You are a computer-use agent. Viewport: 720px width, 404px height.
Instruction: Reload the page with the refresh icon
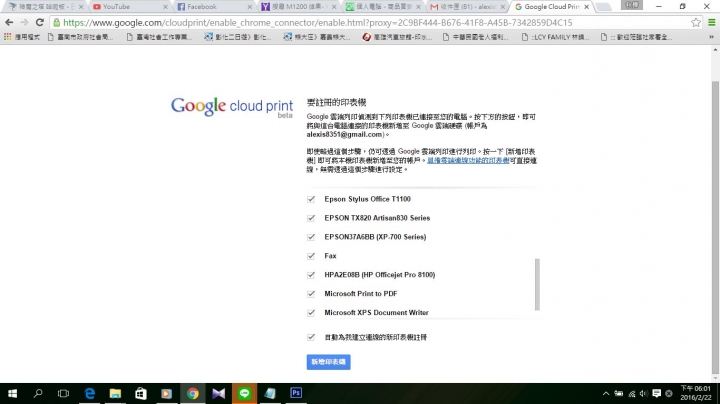click(x=40, y=22)
